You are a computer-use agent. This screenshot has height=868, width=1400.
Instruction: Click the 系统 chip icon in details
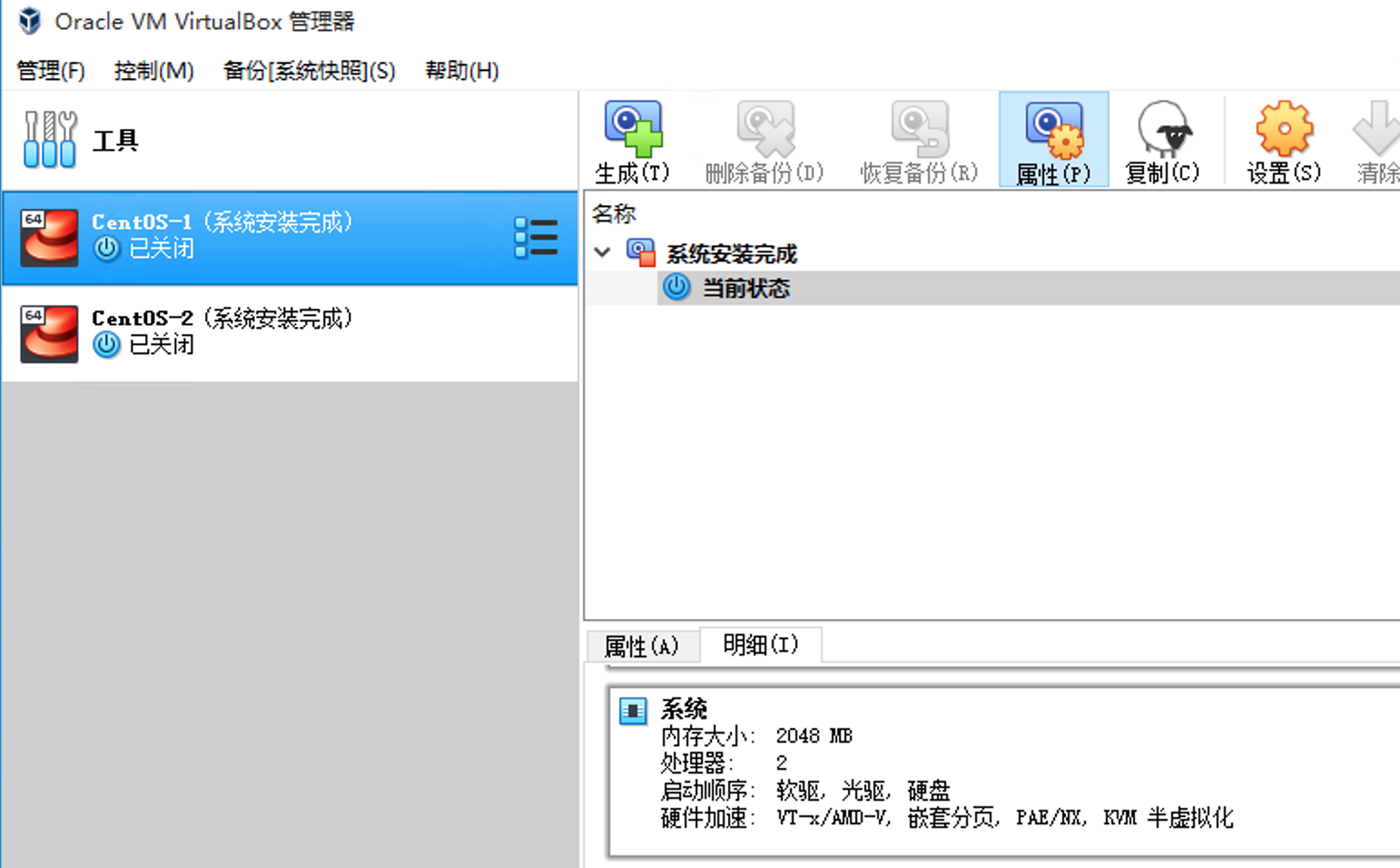pyautogui.click(x=633, y=710)
